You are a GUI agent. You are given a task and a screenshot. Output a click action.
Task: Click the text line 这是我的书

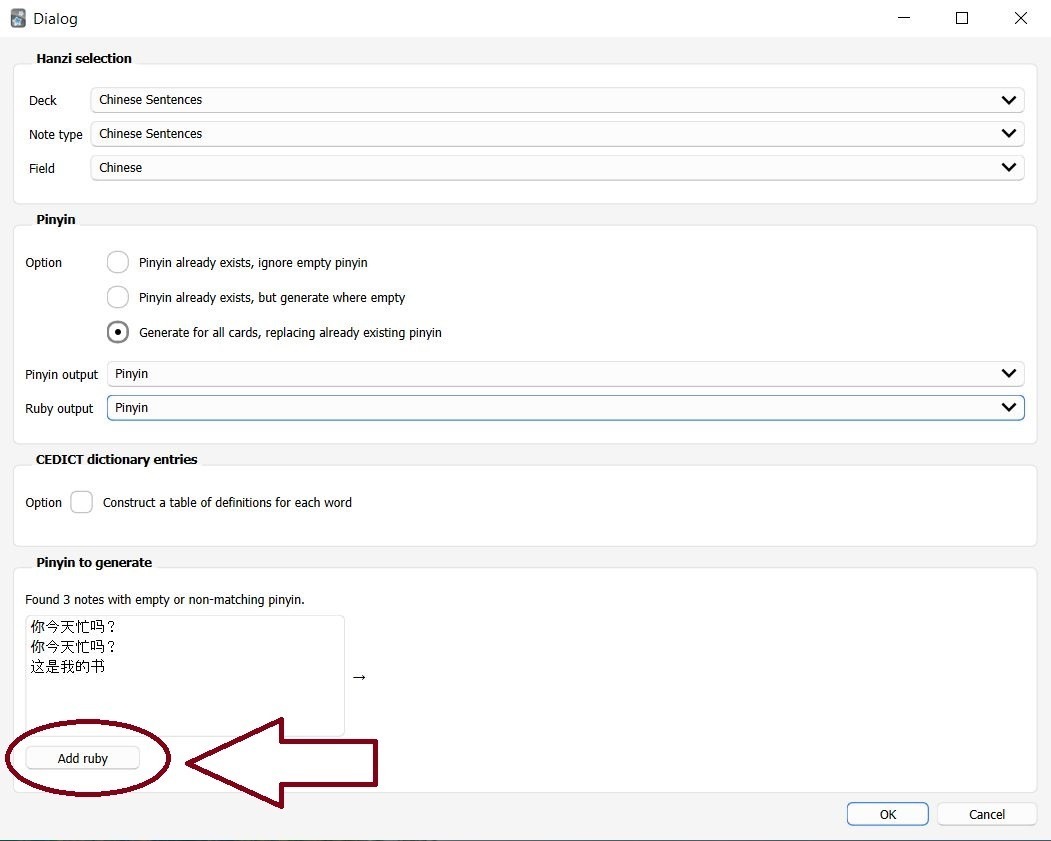pyautogui.click(x=68, y=666)
